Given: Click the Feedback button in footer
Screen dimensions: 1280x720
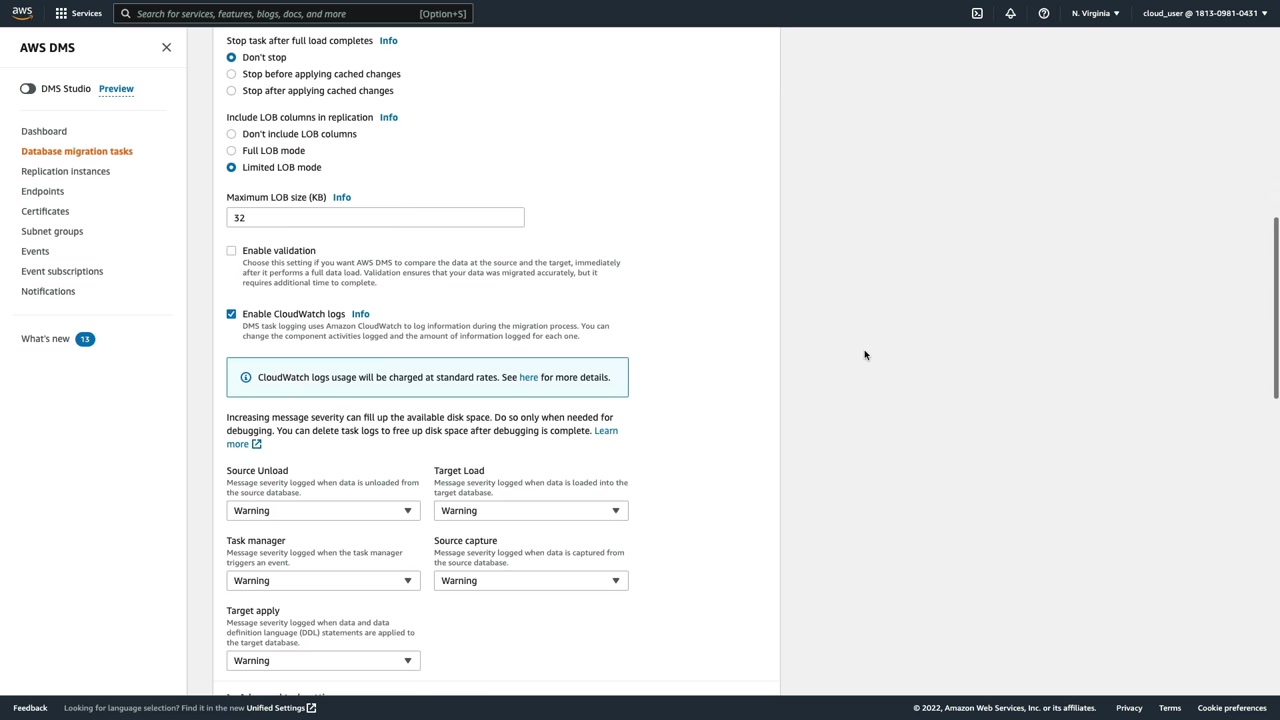Looking at the screenshot, I should 30,708.
